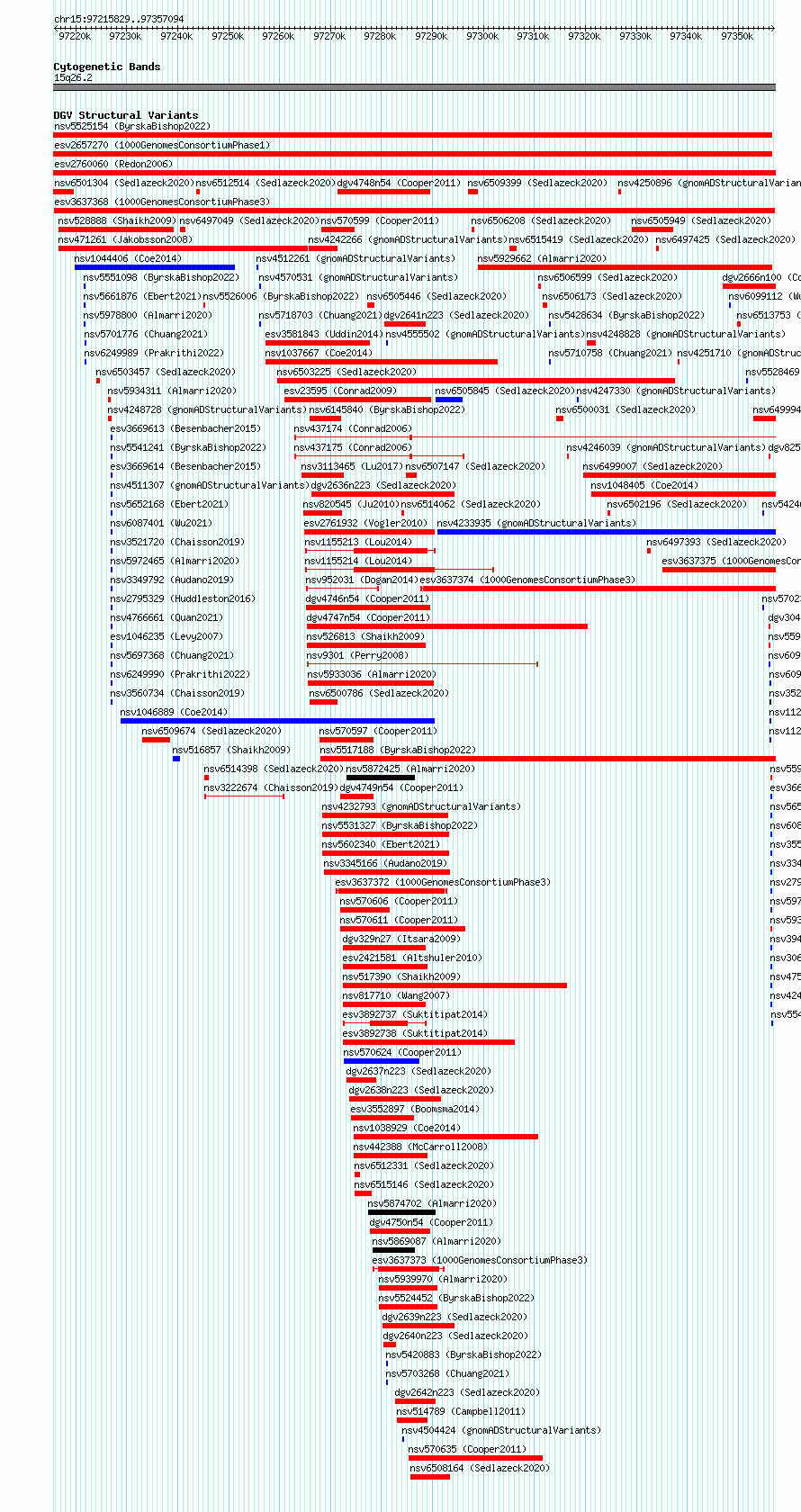Click the nsv5525154 (ByrskaBishop2022) variant label
The image size is (801, 1512).
[x=131, y=126]
